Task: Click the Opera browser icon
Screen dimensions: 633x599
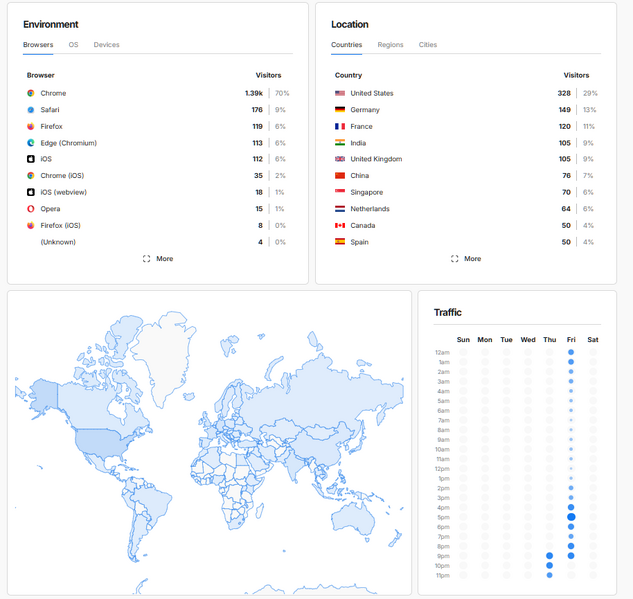Action: pyautogui.click(x=31, y=209)
